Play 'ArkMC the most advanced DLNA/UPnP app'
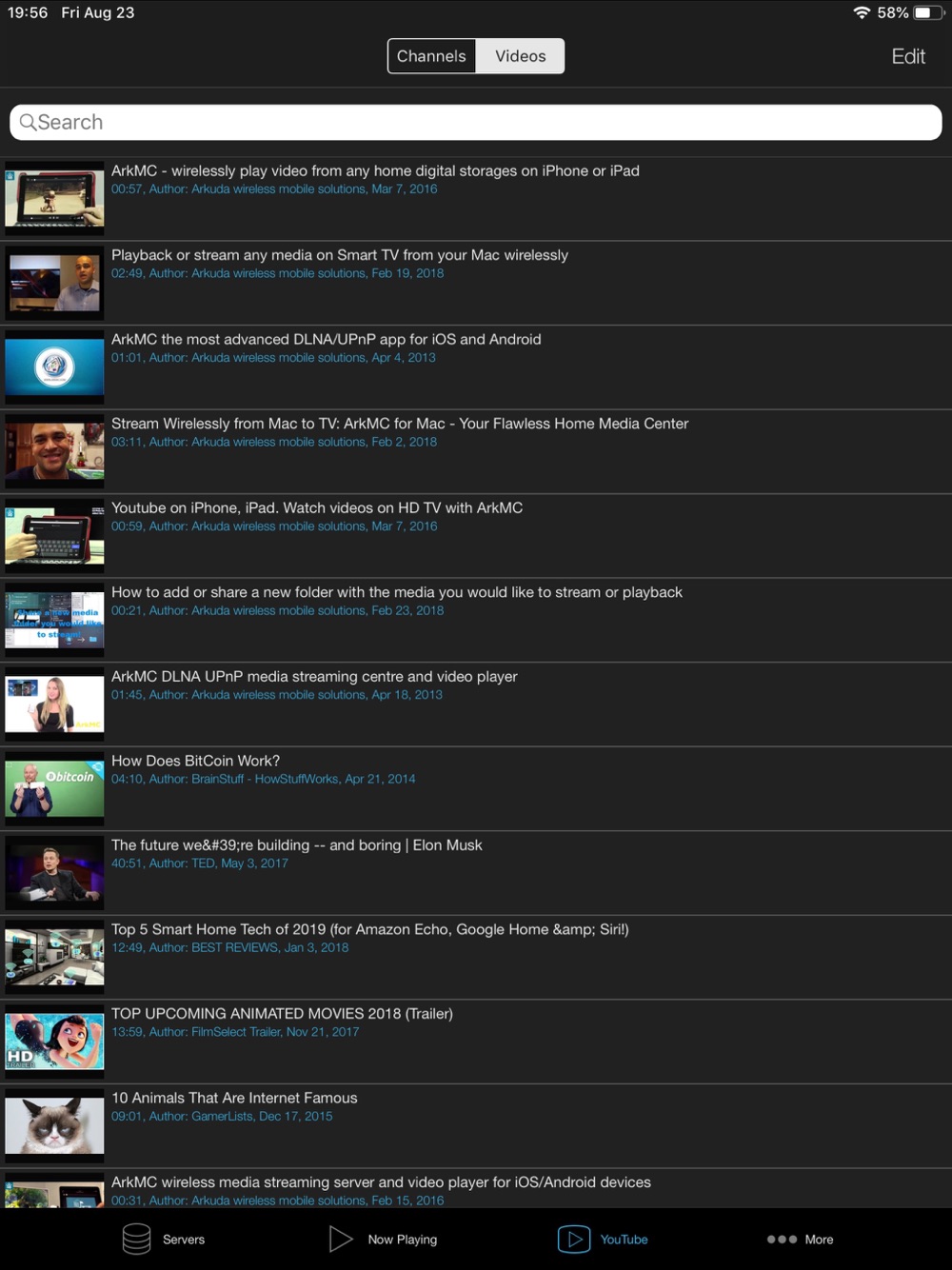Screen dimensions: 952x1270 tap(327, 339)
